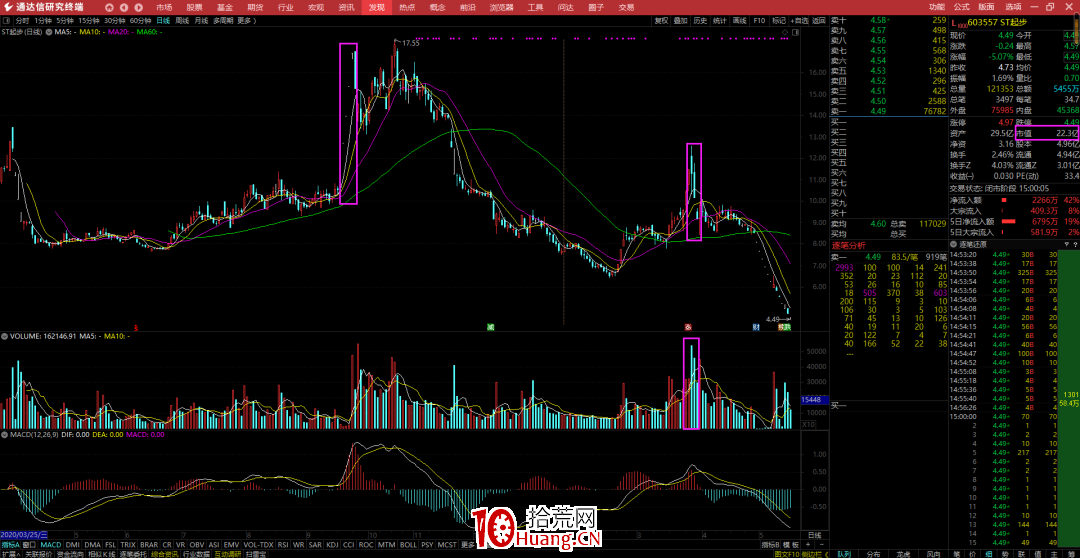1080x558 pixels.
Task: Switch to 周线 period
Action: point(182,21)
